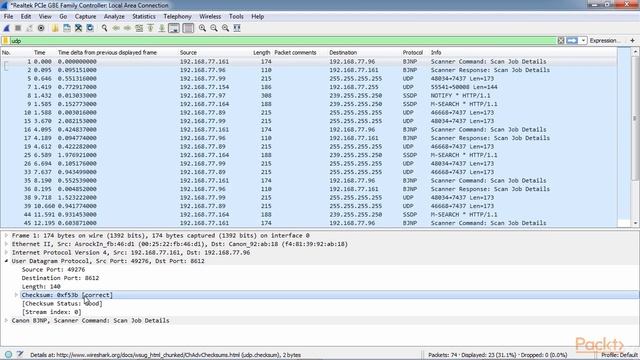The image size is (640, 360).
Task: Open the Analyze menu
Action: pyautogui.click(x=114, y=16)
